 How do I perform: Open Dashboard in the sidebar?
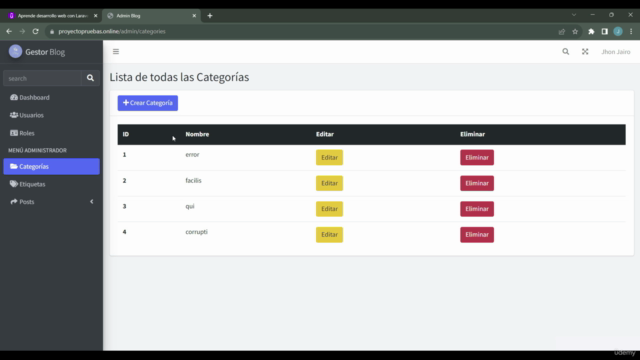pos(51,98)
